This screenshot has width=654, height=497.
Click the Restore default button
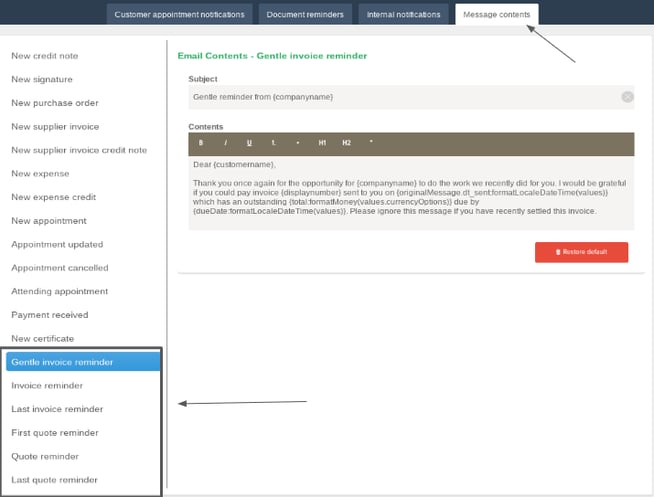coord(581,252)
